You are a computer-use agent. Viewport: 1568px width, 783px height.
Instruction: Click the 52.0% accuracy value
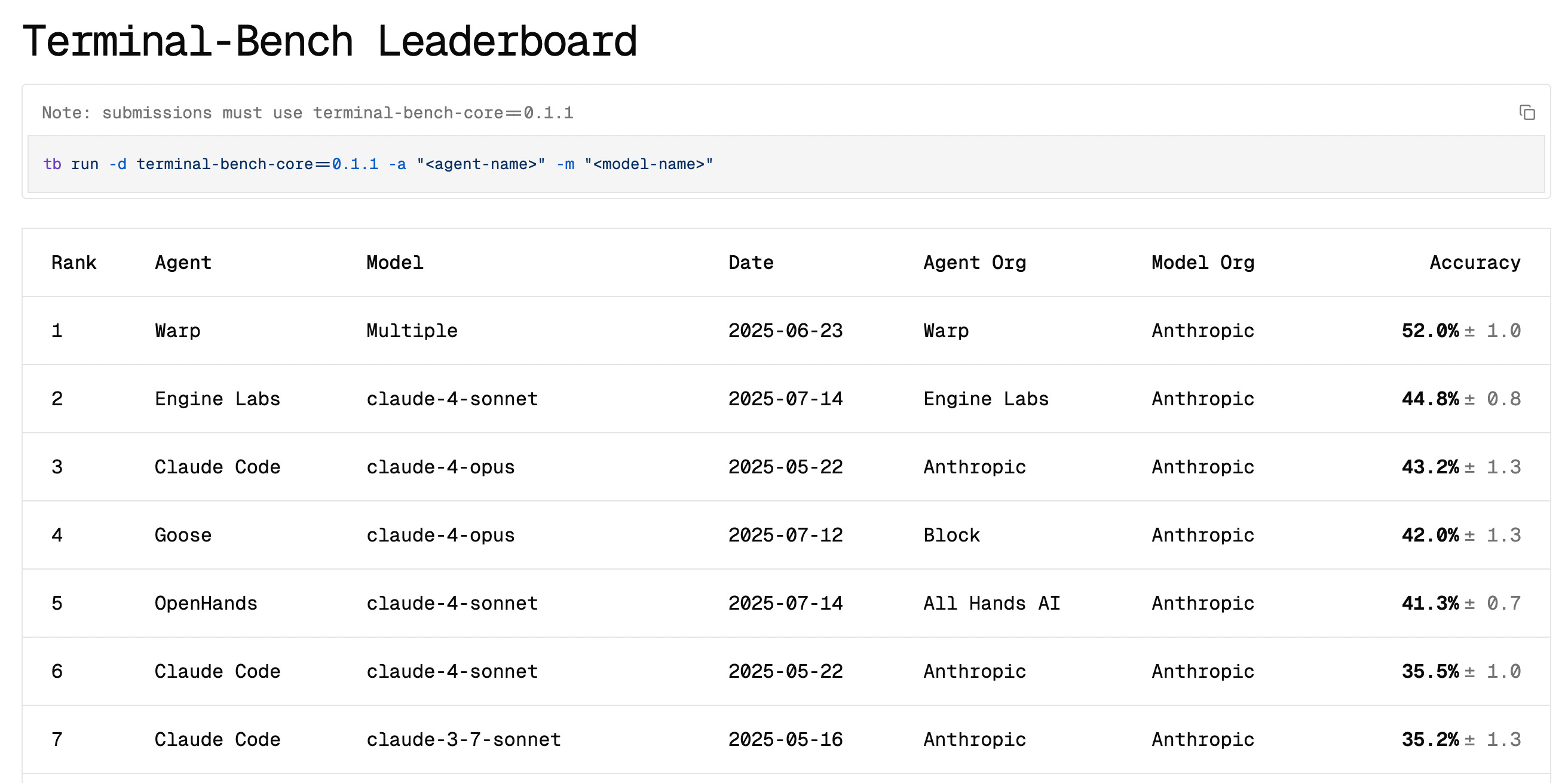(x=1430, y=331)
